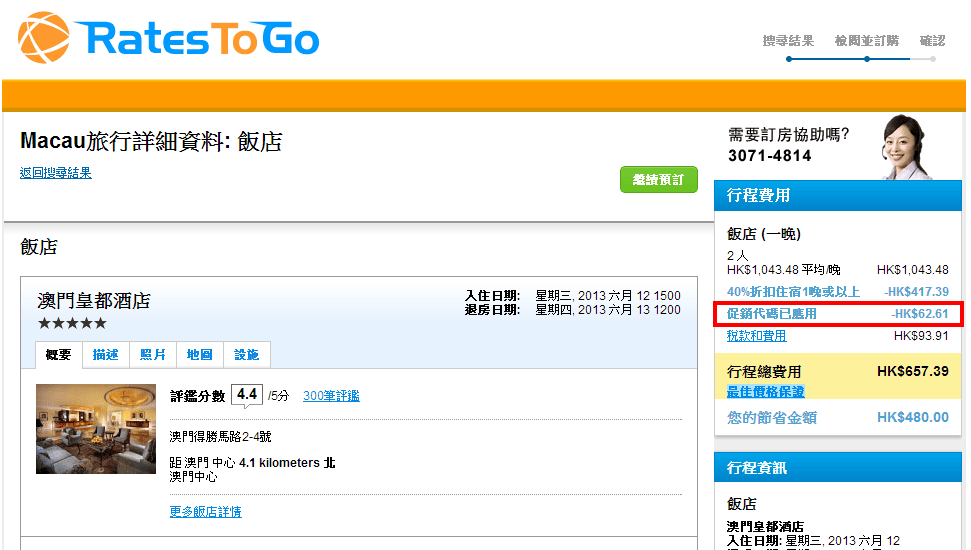Click the customer service agent photo
The width and height of the screenshot is (971, 550).
pos(907,148)
